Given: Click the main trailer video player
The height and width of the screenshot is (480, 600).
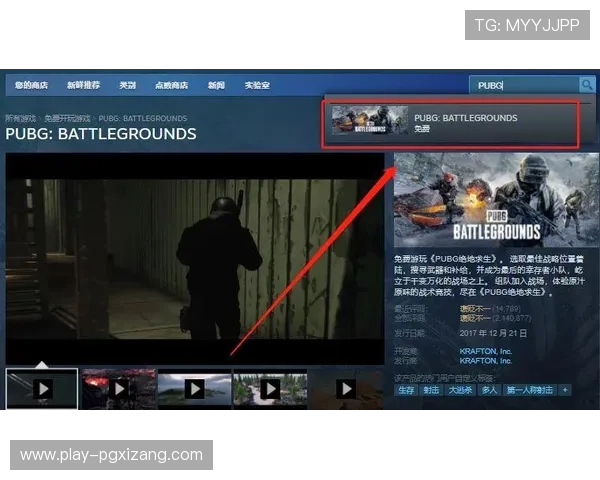Looking at the screenshot, I should point(195,259).
